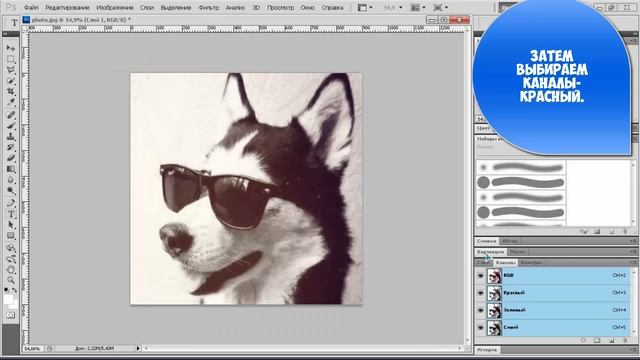Image resolution: width=640 pixels, height=360 pixels.
Task: Select the Clone Stamp tool
Action: (11, 136)
